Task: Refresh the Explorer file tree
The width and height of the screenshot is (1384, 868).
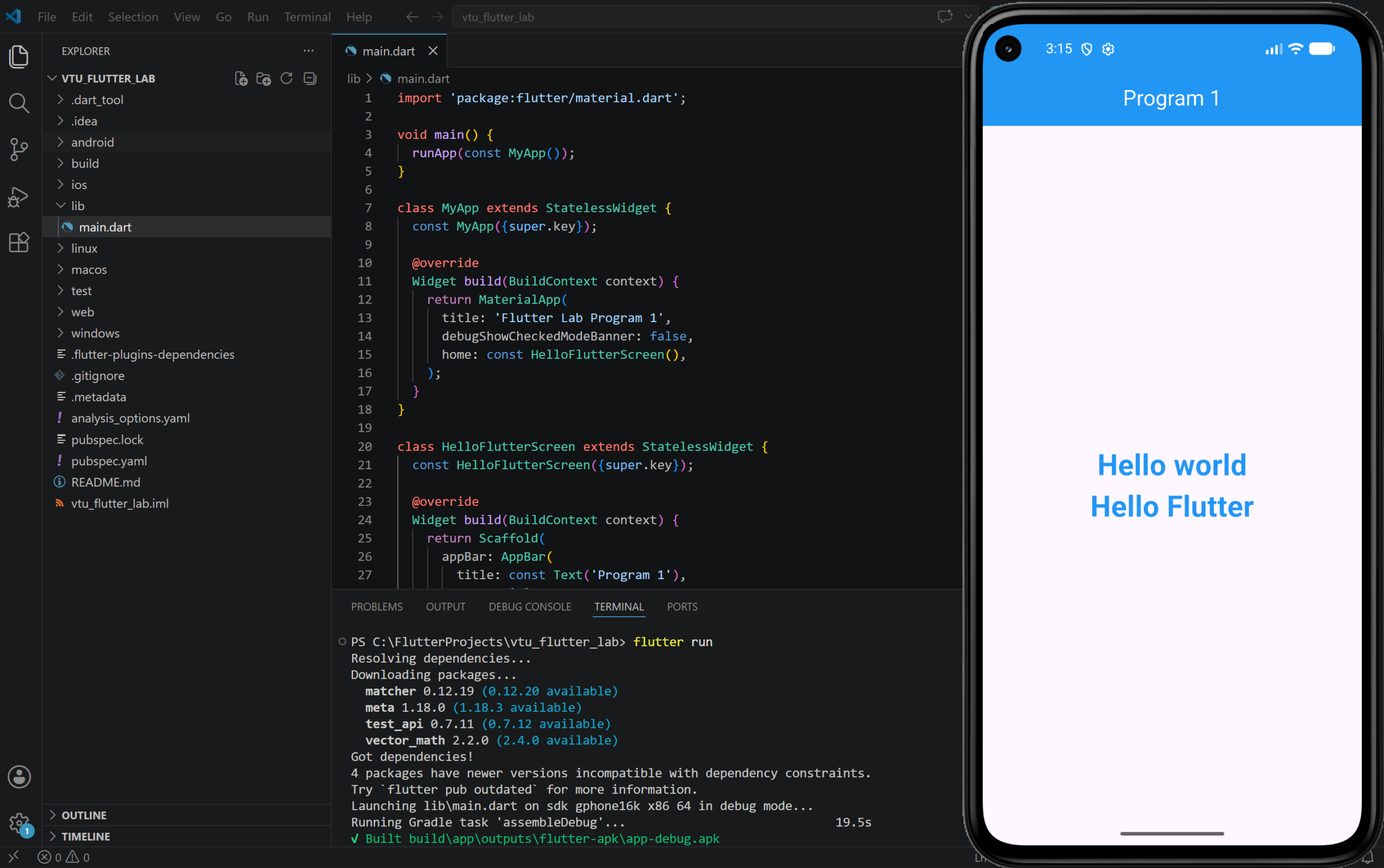Action: [287, 78]
